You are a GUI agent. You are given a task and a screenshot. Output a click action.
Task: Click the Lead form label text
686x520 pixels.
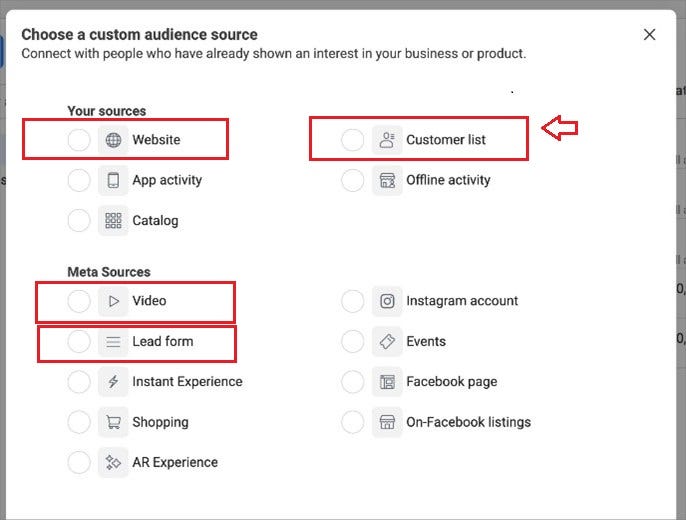pos(163,342)
